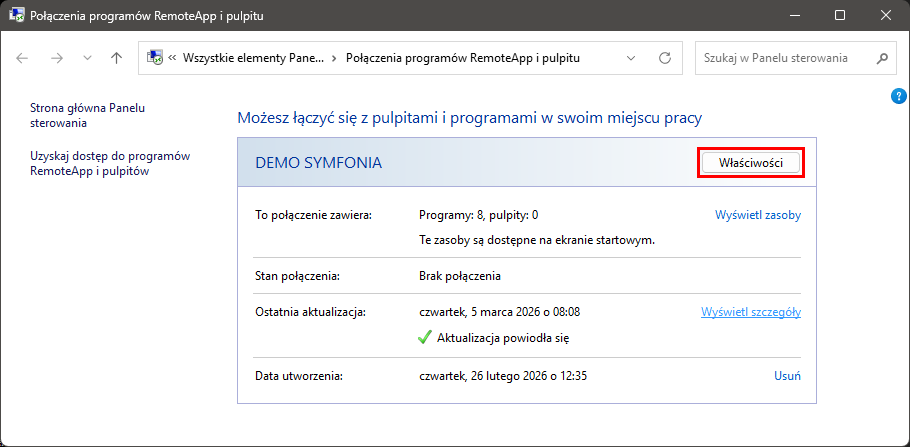The height and width of the screenshot is (447, 910).
Task: Click the Wyświetl zasoby link
Action: (757, 215)
